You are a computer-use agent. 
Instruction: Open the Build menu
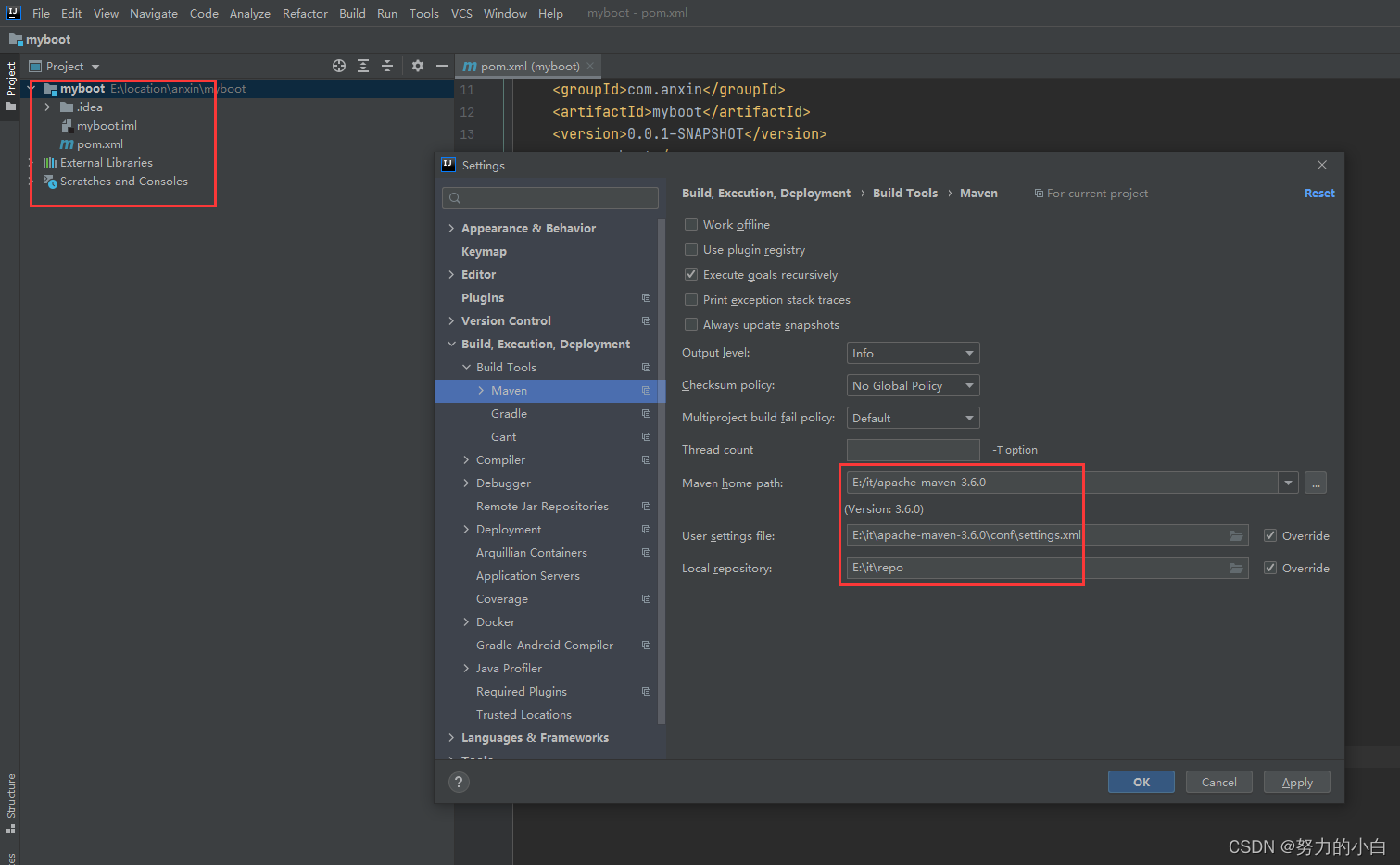tap(352, 14)
